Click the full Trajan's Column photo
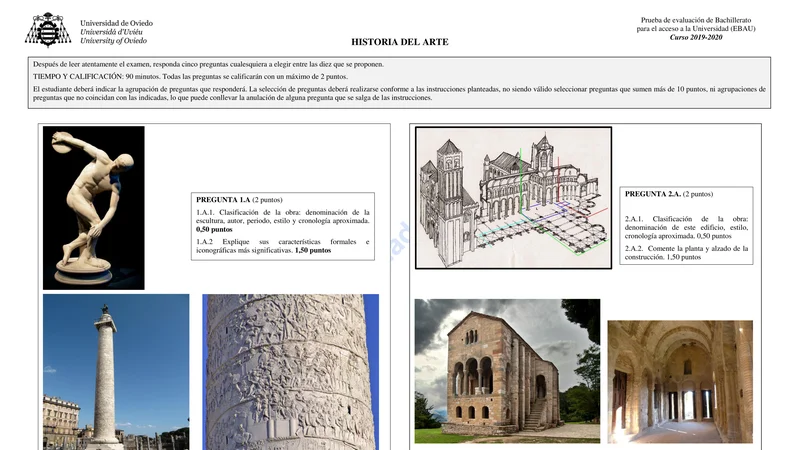Viewport: 800px width, 450px height. (116, 370)
